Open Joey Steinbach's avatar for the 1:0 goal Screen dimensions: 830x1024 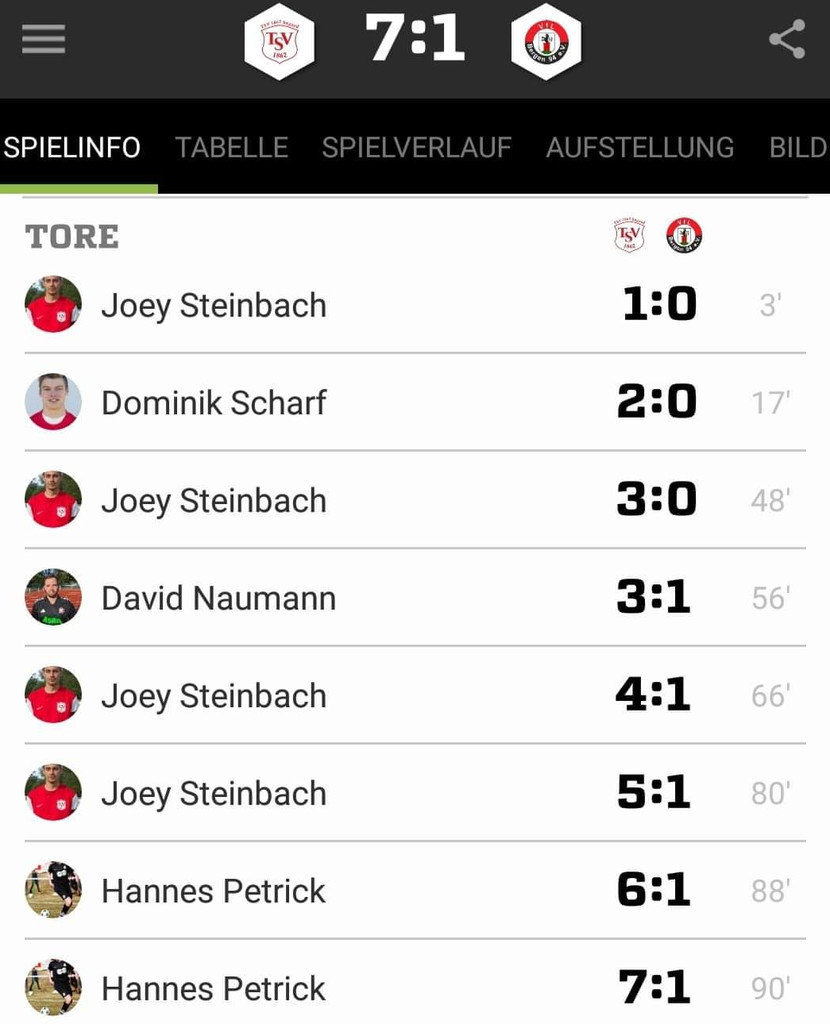54,304
